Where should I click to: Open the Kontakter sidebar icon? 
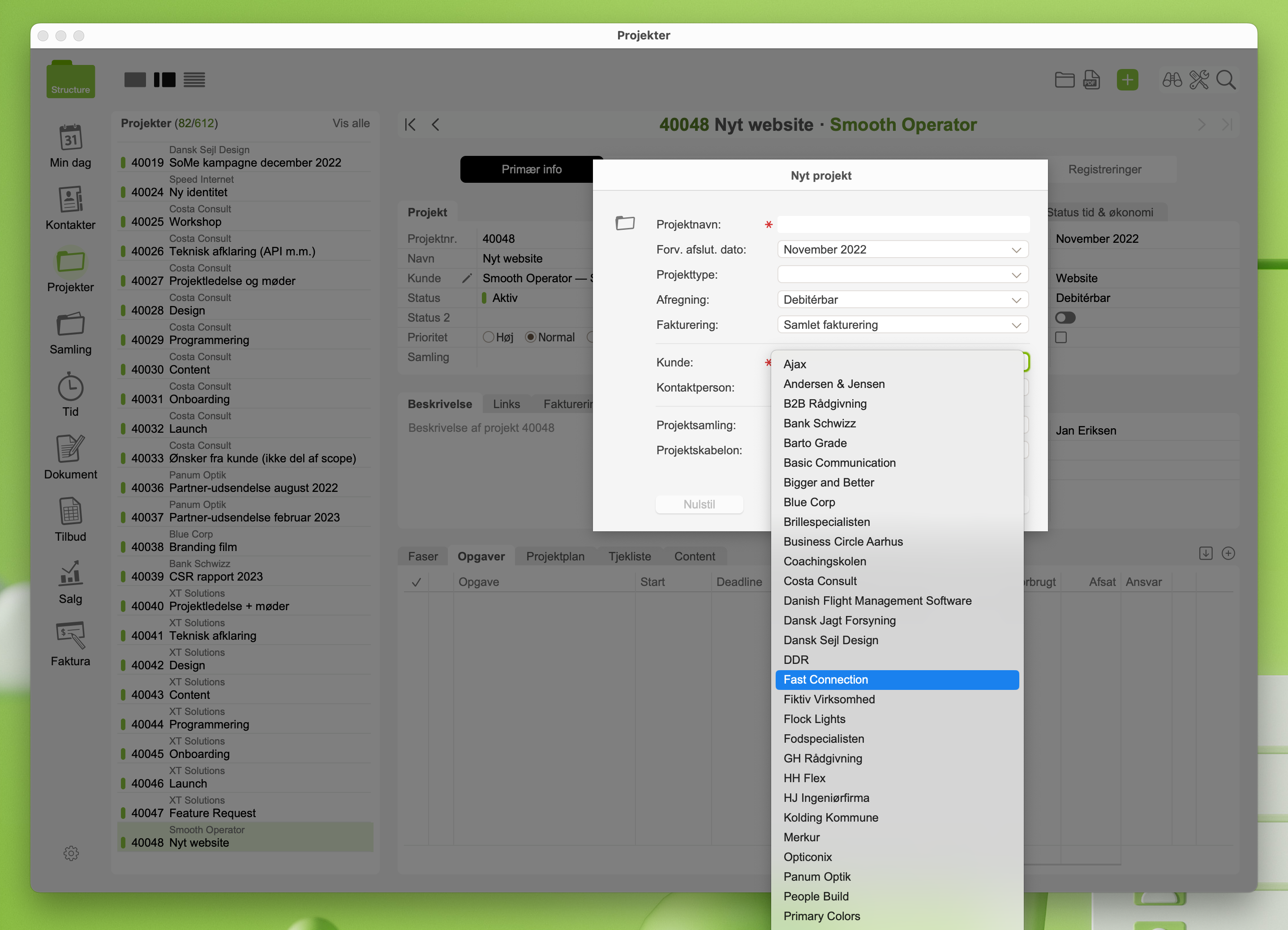pyautogui.click(x=70, y=200)
